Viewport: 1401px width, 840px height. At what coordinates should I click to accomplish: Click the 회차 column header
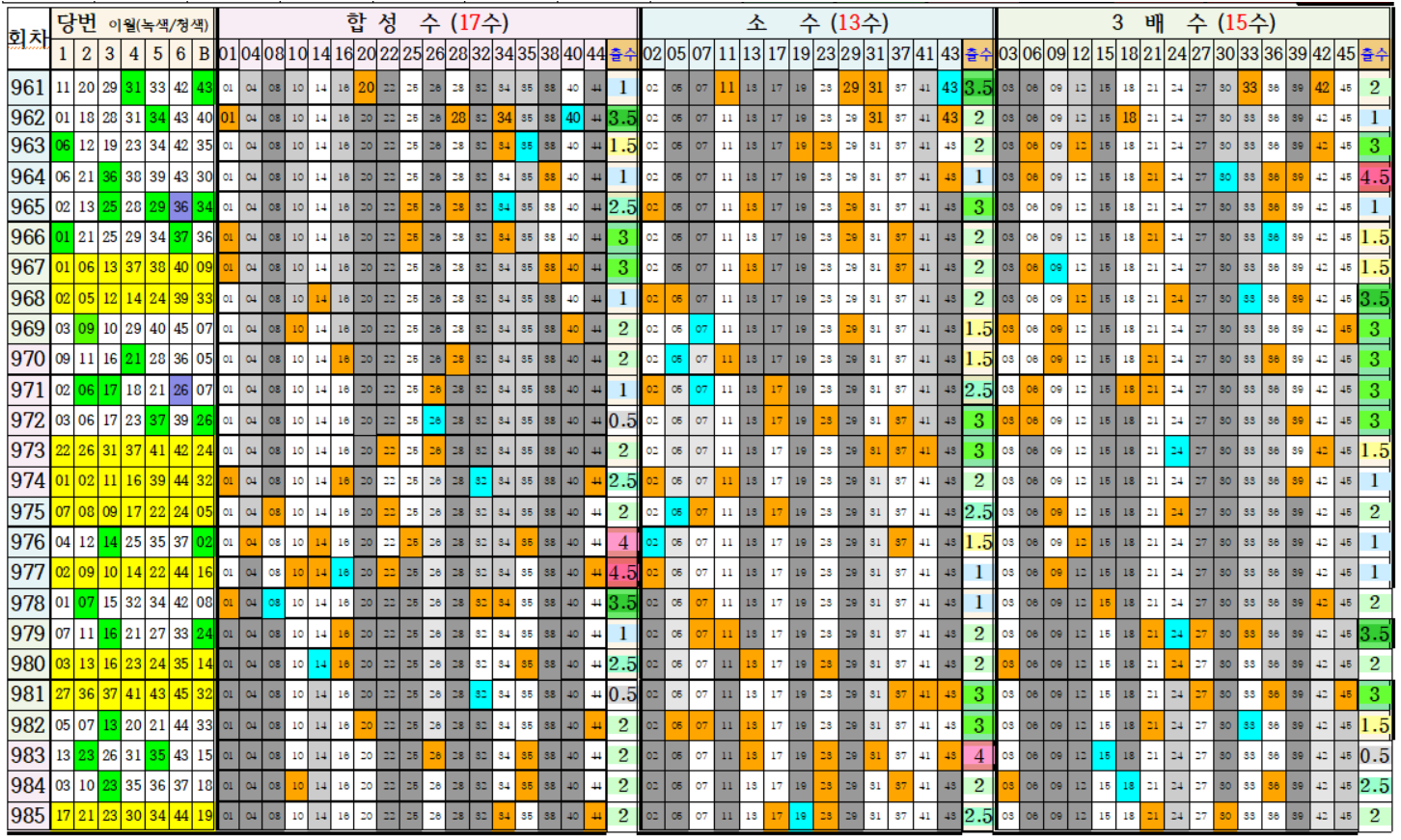click(x=28, y=38)
